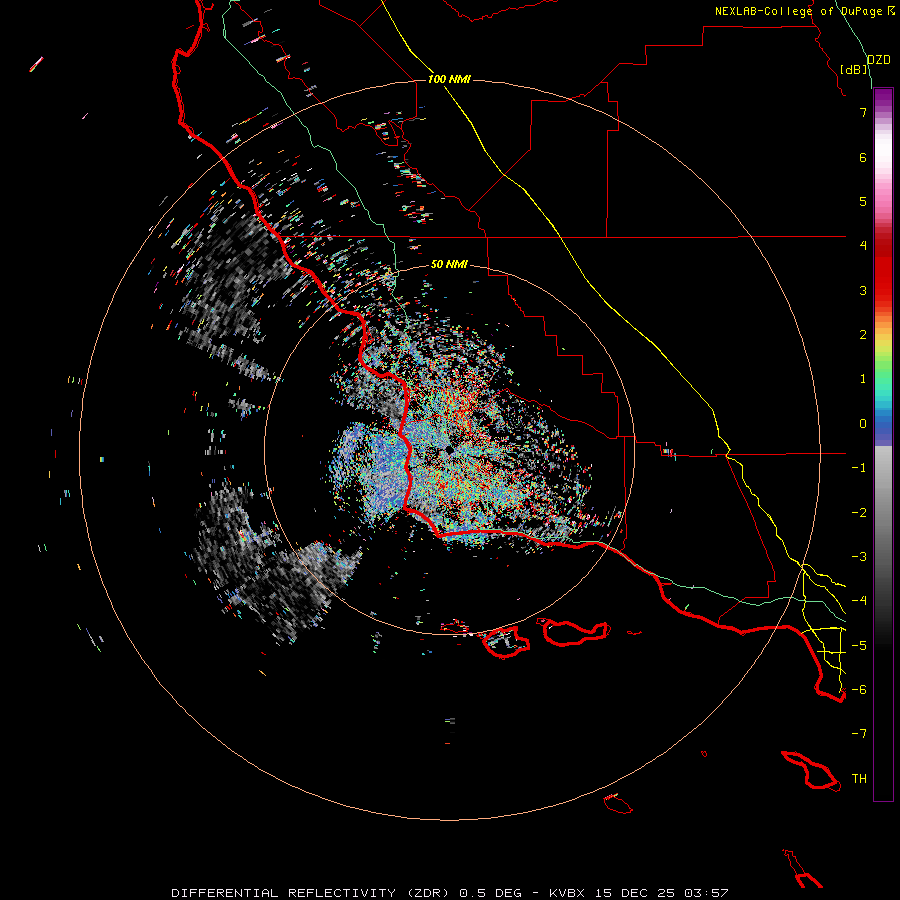
Task: Click the 15 DEC 25 03:57 timestamp
Action: [x=661, y=893]
